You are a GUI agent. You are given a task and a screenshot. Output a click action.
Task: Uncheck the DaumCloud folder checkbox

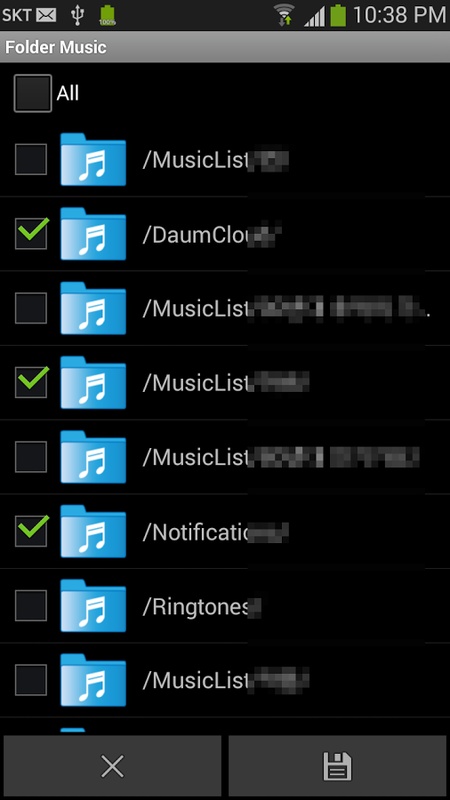pos(31,234)
